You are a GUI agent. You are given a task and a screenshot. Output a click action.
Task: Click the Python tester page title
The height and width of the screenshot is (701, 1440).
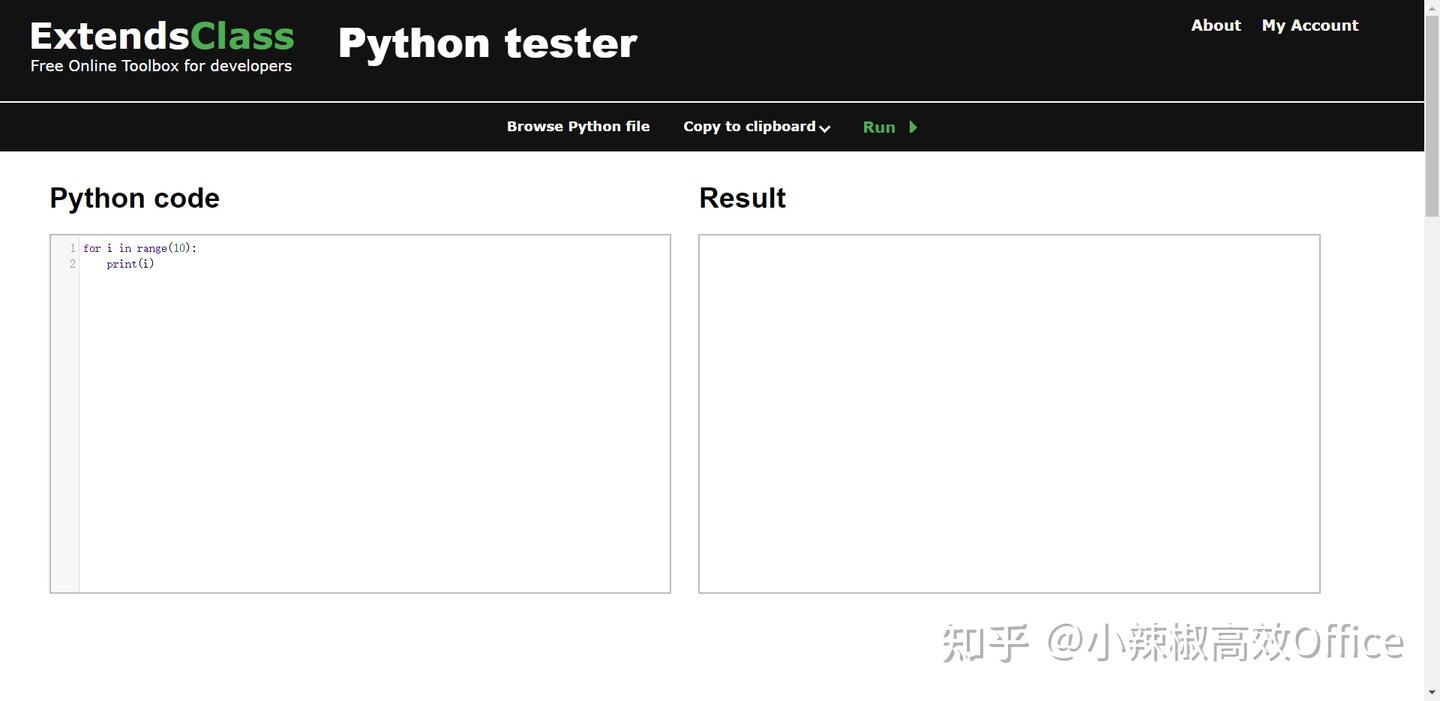487,42
